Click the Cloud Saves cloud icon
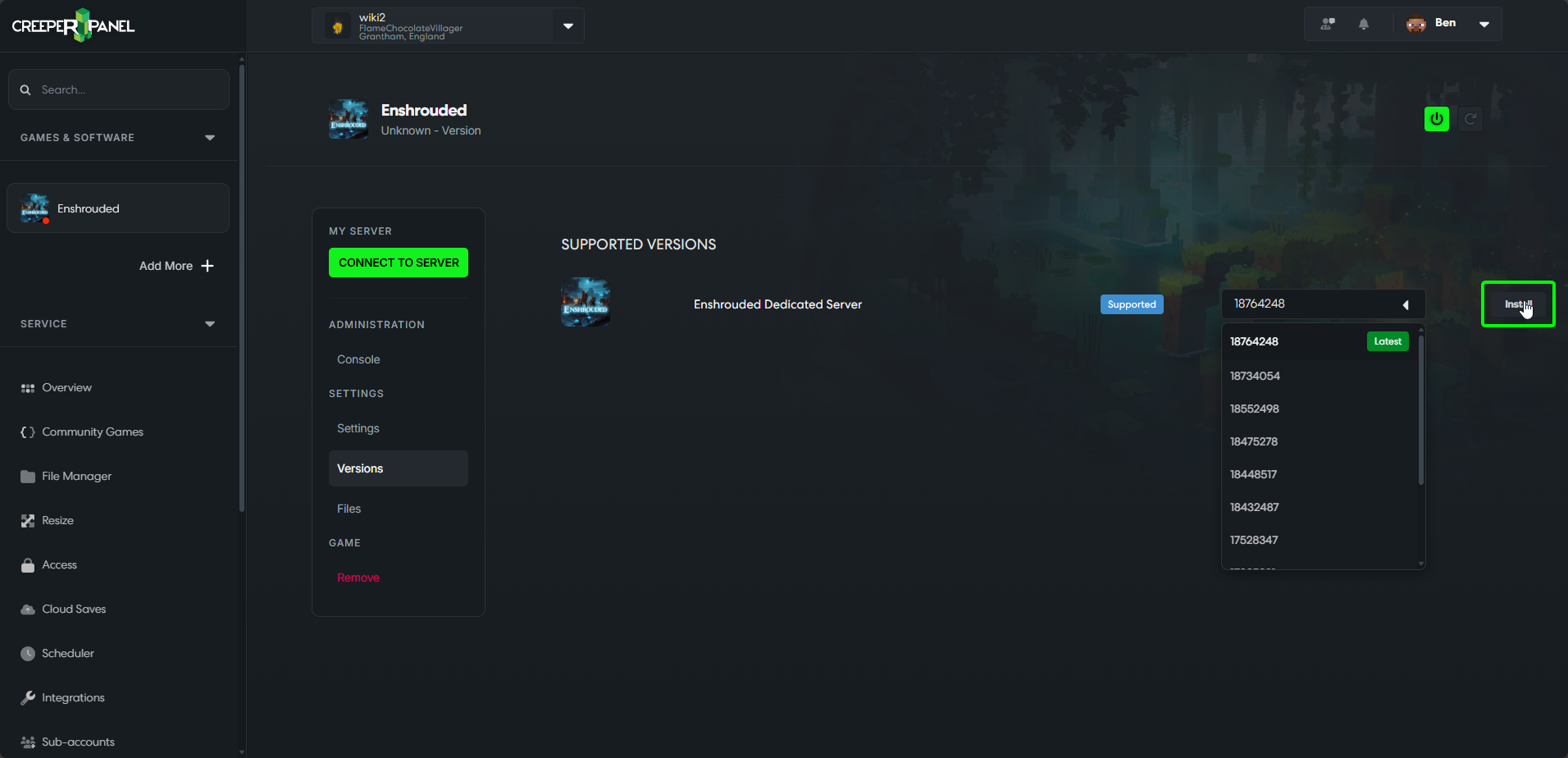Screen dimensions: 1568x758 pyautogui.click(x=28, y=610)
